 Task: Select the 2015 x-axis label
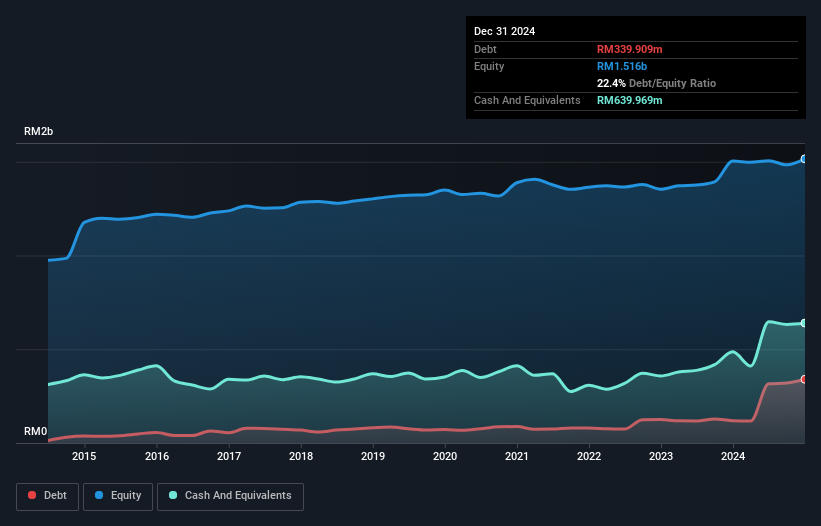coord(84,457)
